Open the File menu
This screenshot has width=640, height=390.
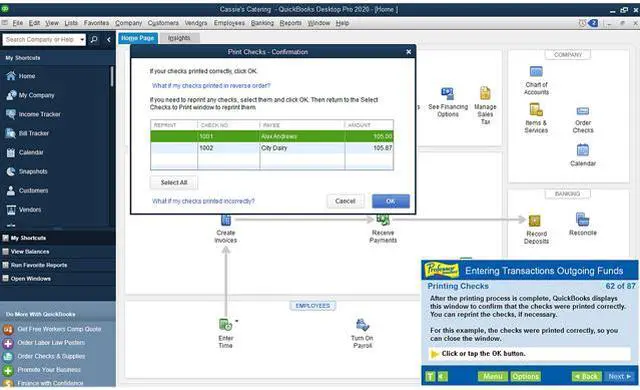18,23
